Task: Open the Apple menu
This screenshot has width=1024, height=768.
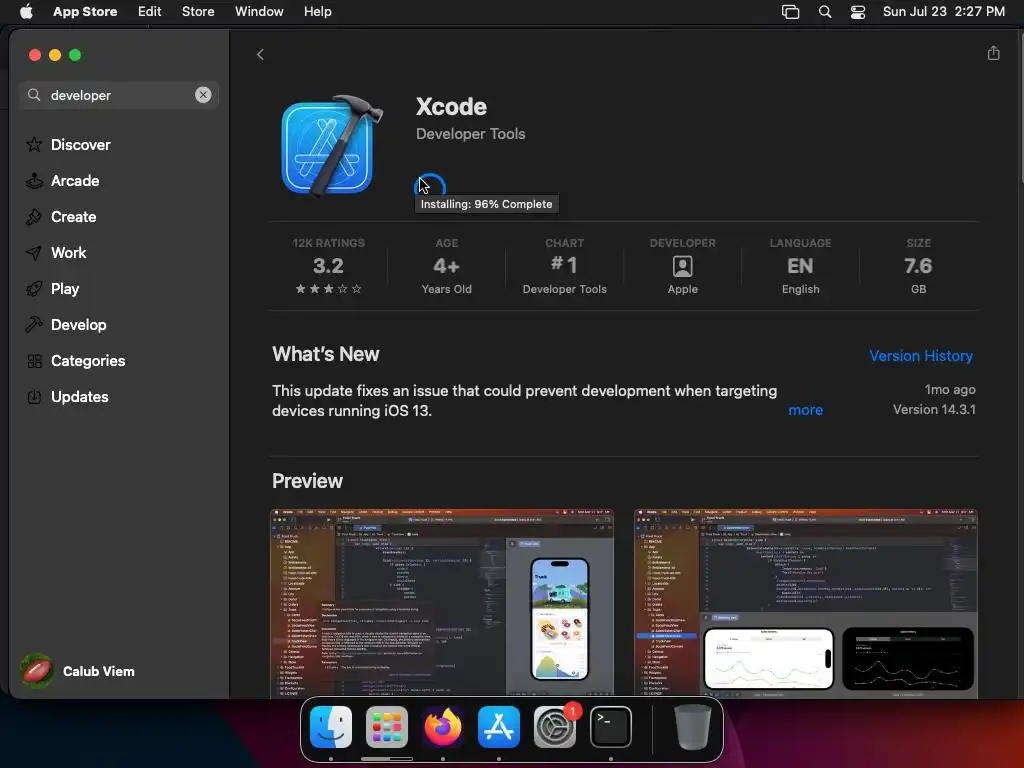Action: [26, 11]
